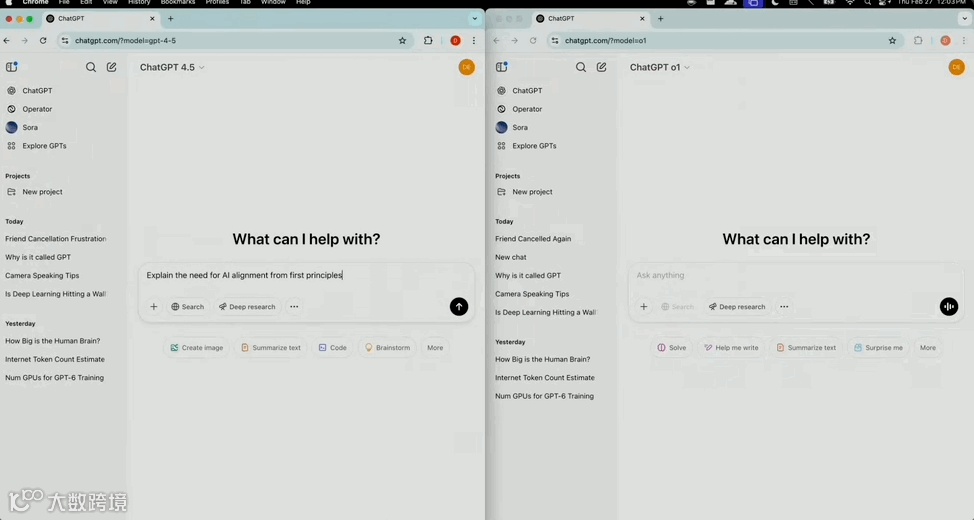
Task: Open ChatGPT o1 model selector
Action: 660,67
